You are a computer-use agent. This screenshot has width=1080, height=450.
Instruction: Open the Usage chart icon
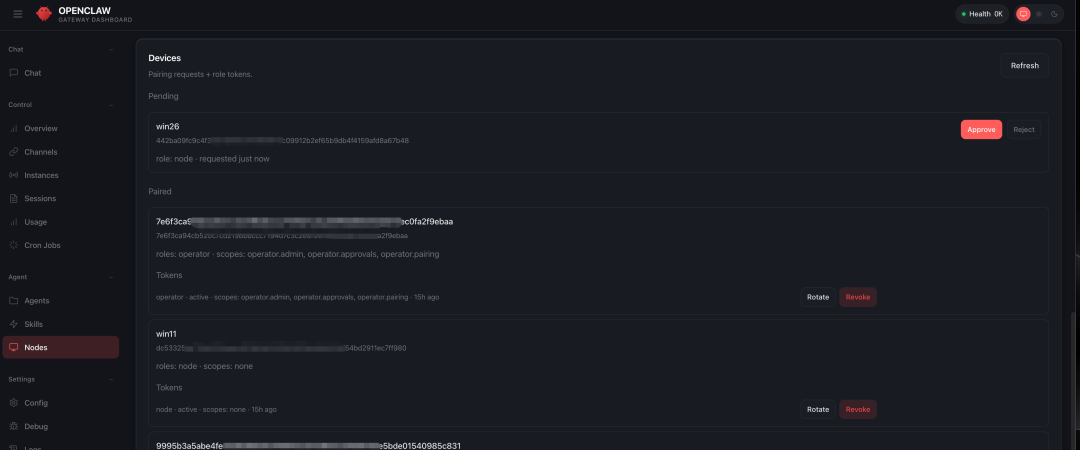point(14,222)
